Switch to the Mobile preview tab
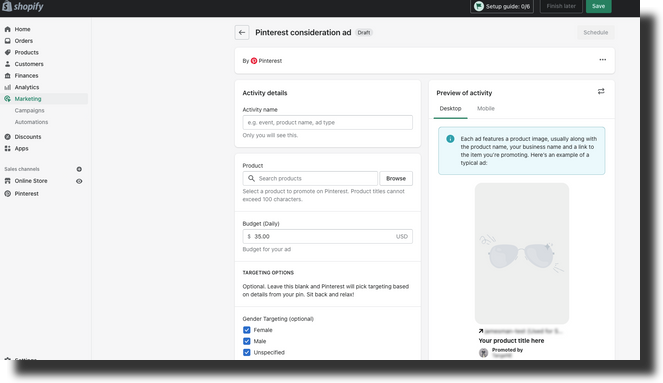 pos(485,109)
